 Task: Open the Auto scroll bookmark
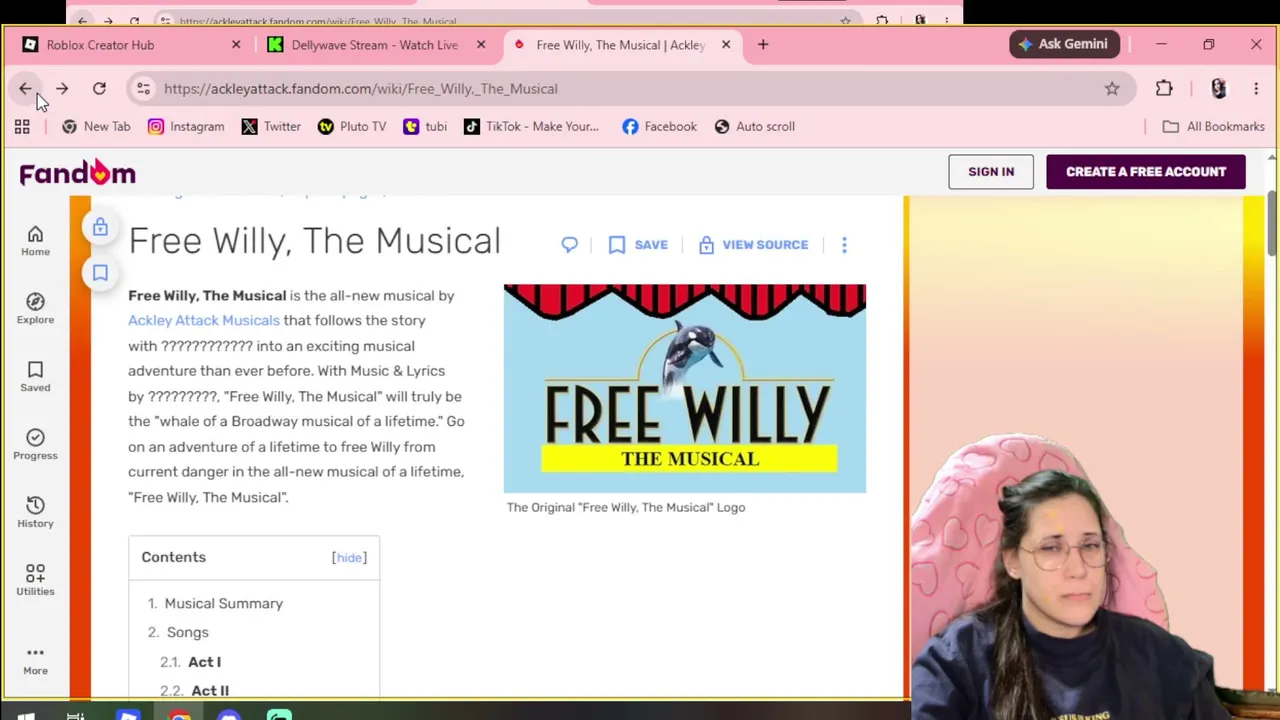coord(755,126)
